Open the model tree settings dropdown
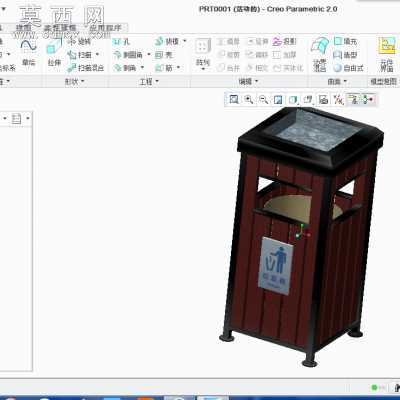Image resolution: width=400 pixels, height=400 pixels. [x=6, y=118]
